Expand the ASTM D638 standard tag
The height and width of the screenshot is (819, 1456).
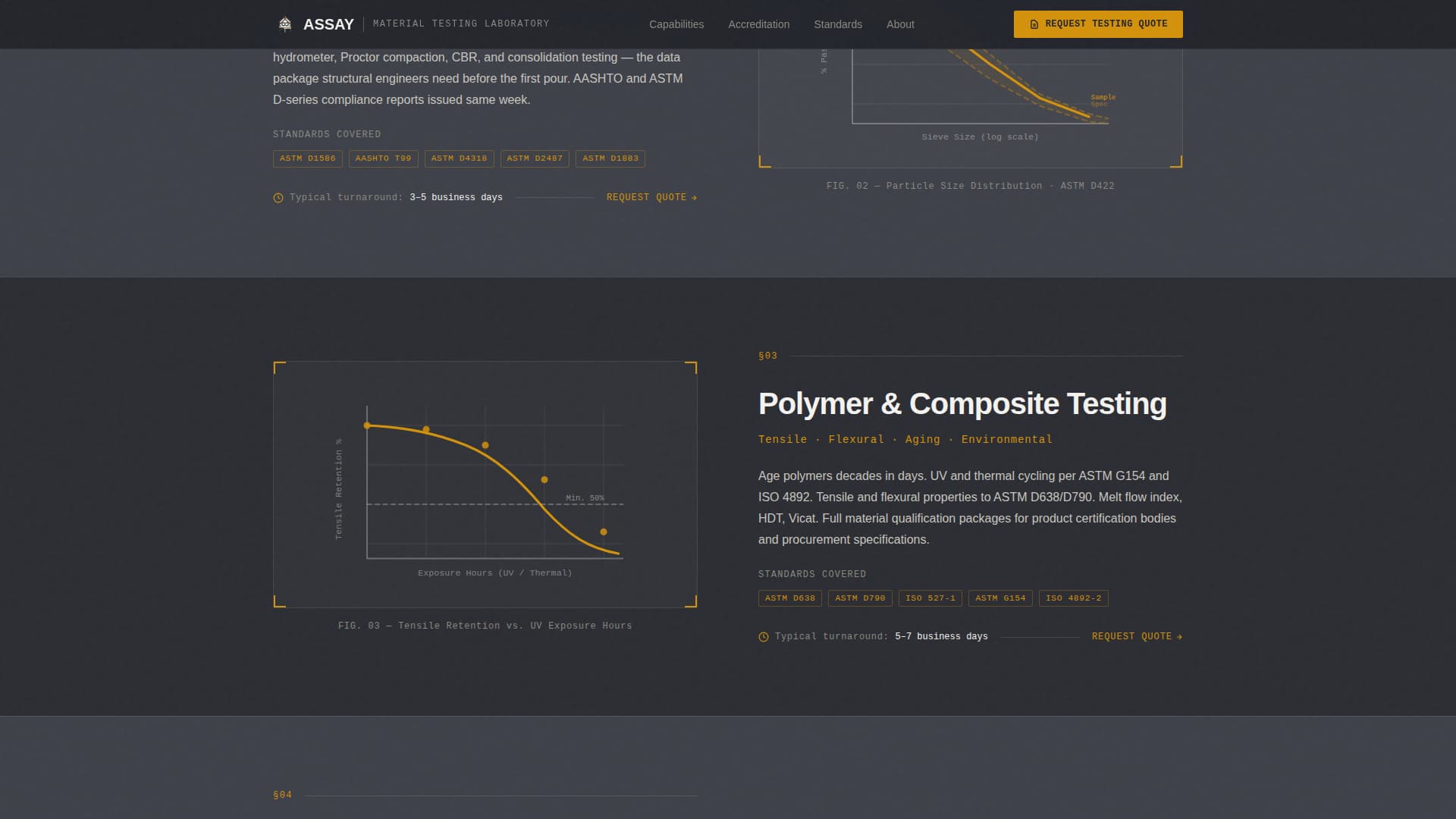pyautogui.click(x=789, y=598)
